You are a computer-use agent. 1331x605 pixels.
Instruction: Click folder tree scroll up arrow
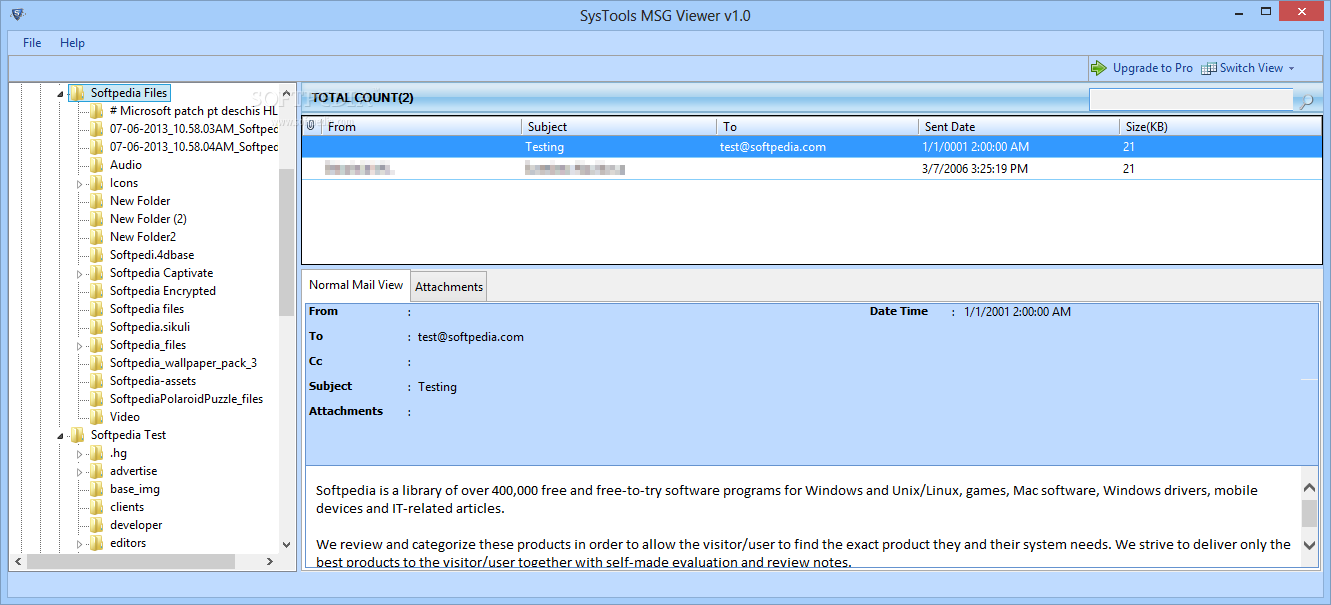coord(287,92)
